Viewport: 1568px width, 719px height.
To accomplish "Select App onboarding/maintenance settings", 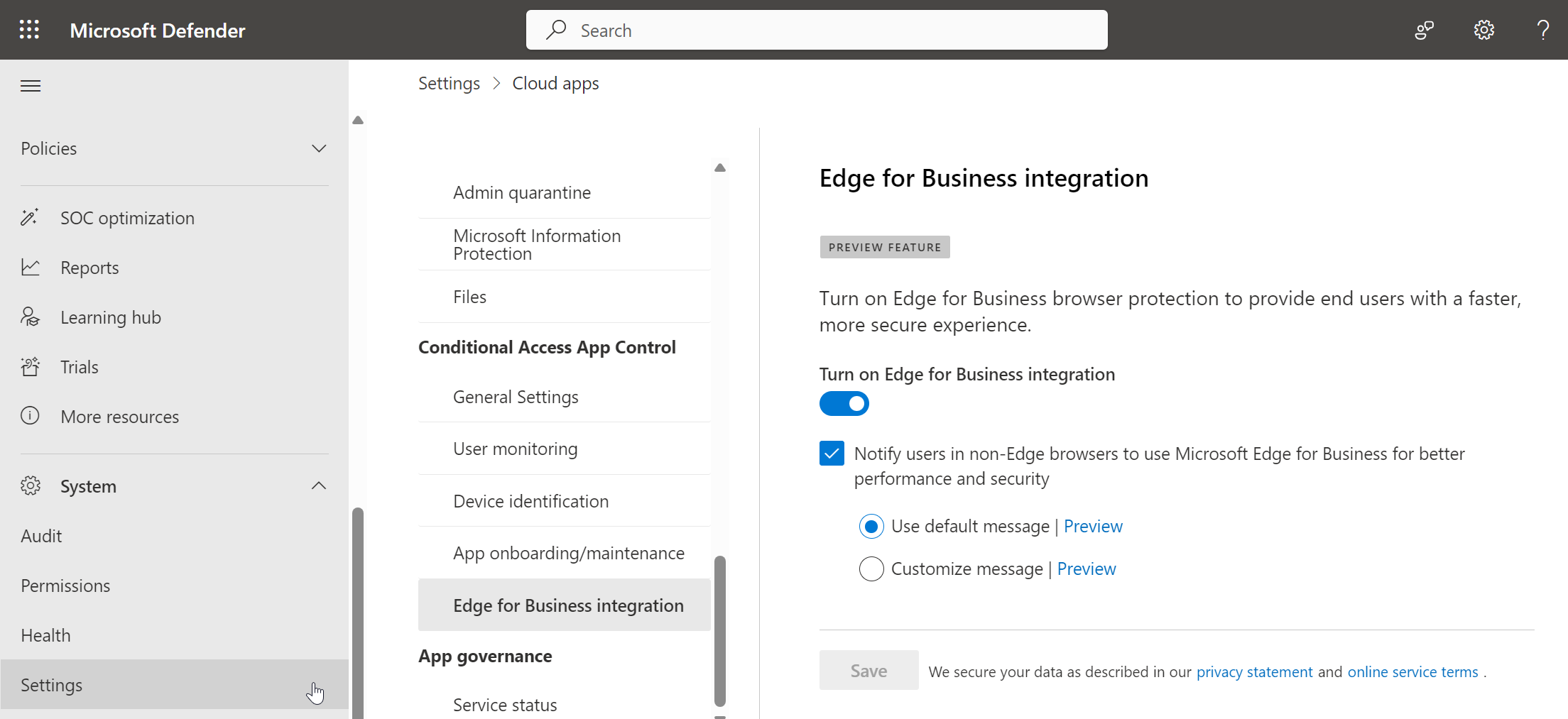I will pyautogui.click(x=565, y=553).
